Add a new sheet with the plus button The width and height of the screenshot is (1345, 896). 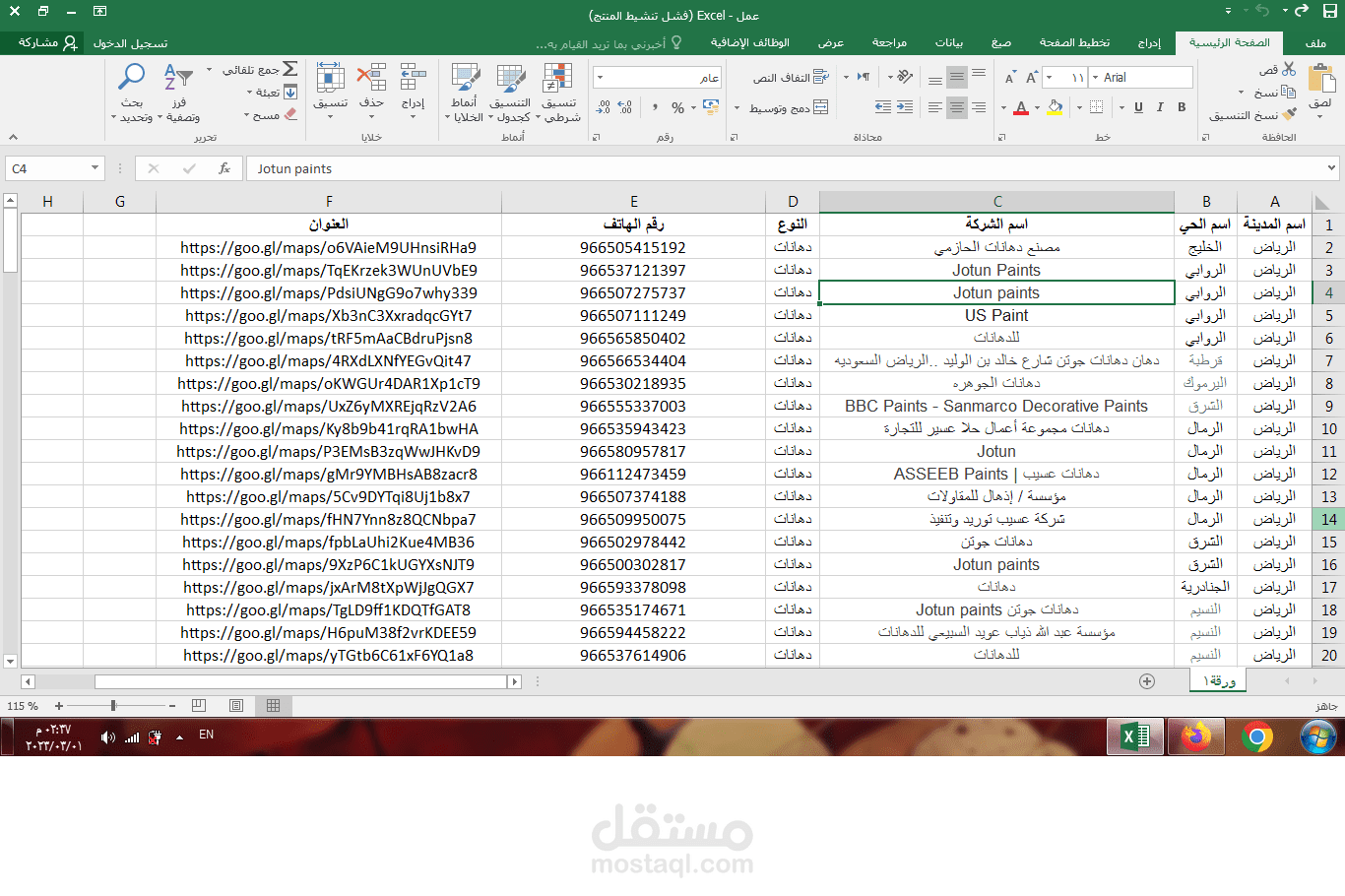click(x=1147, y=681)
